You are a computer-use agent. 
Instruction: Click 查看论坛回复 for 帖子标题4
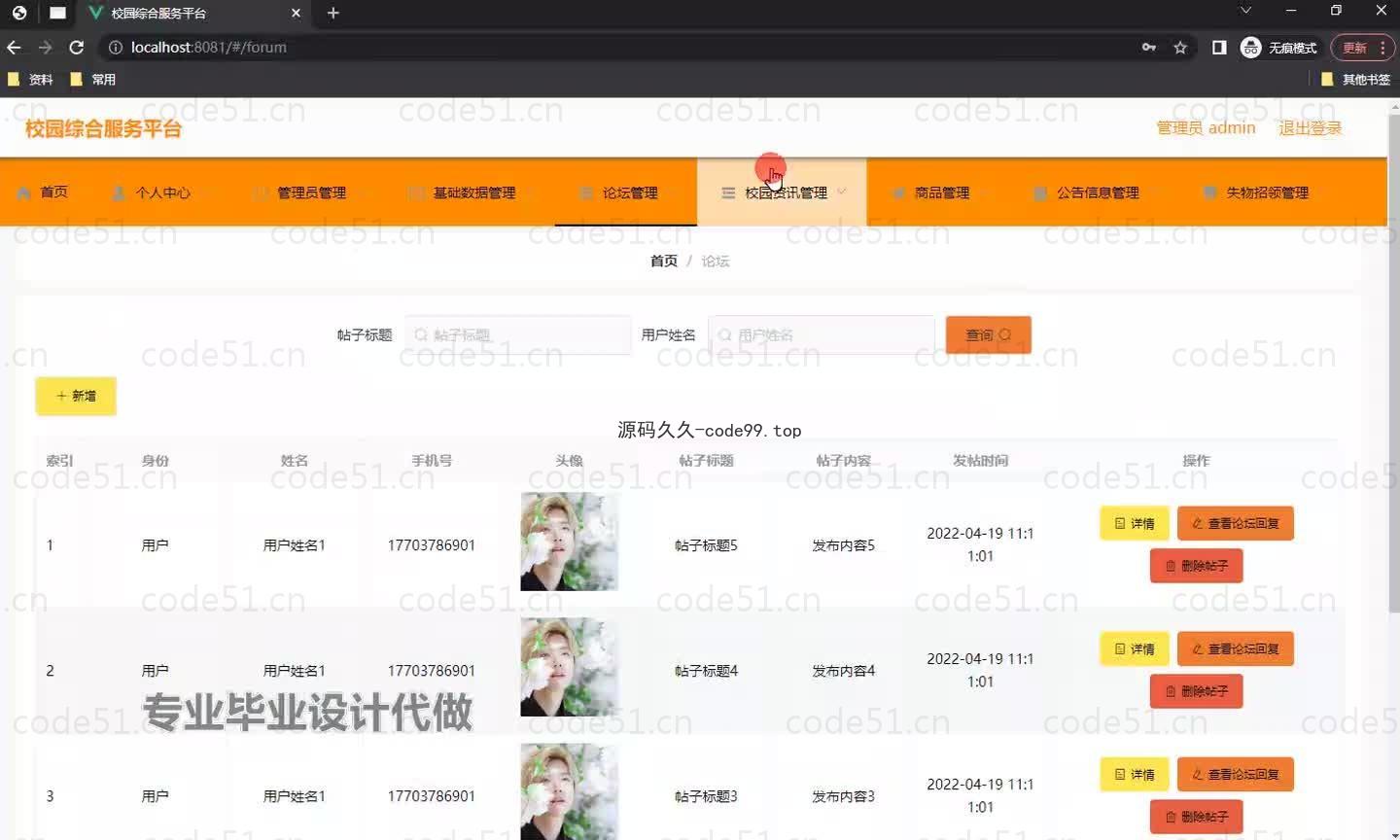(1235, 648)
